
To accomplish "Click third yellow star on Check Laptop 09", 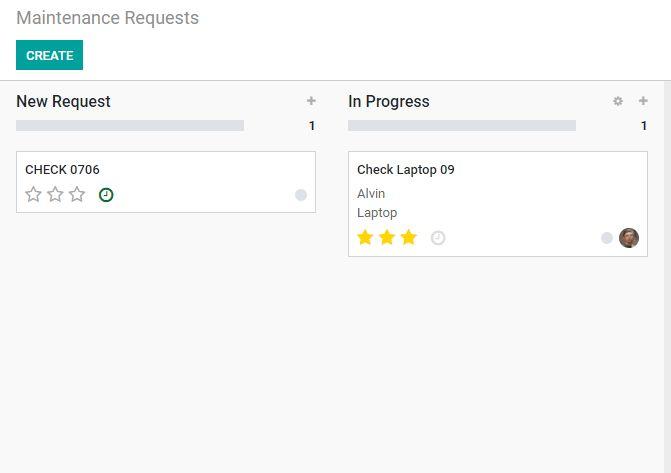I will tap(408, 238).
